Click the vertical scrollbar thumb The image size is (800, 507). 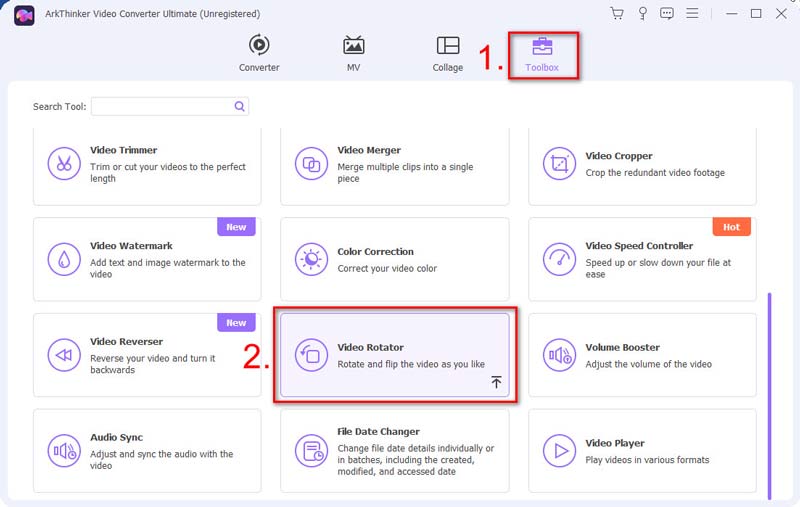[x=769, y=396]
